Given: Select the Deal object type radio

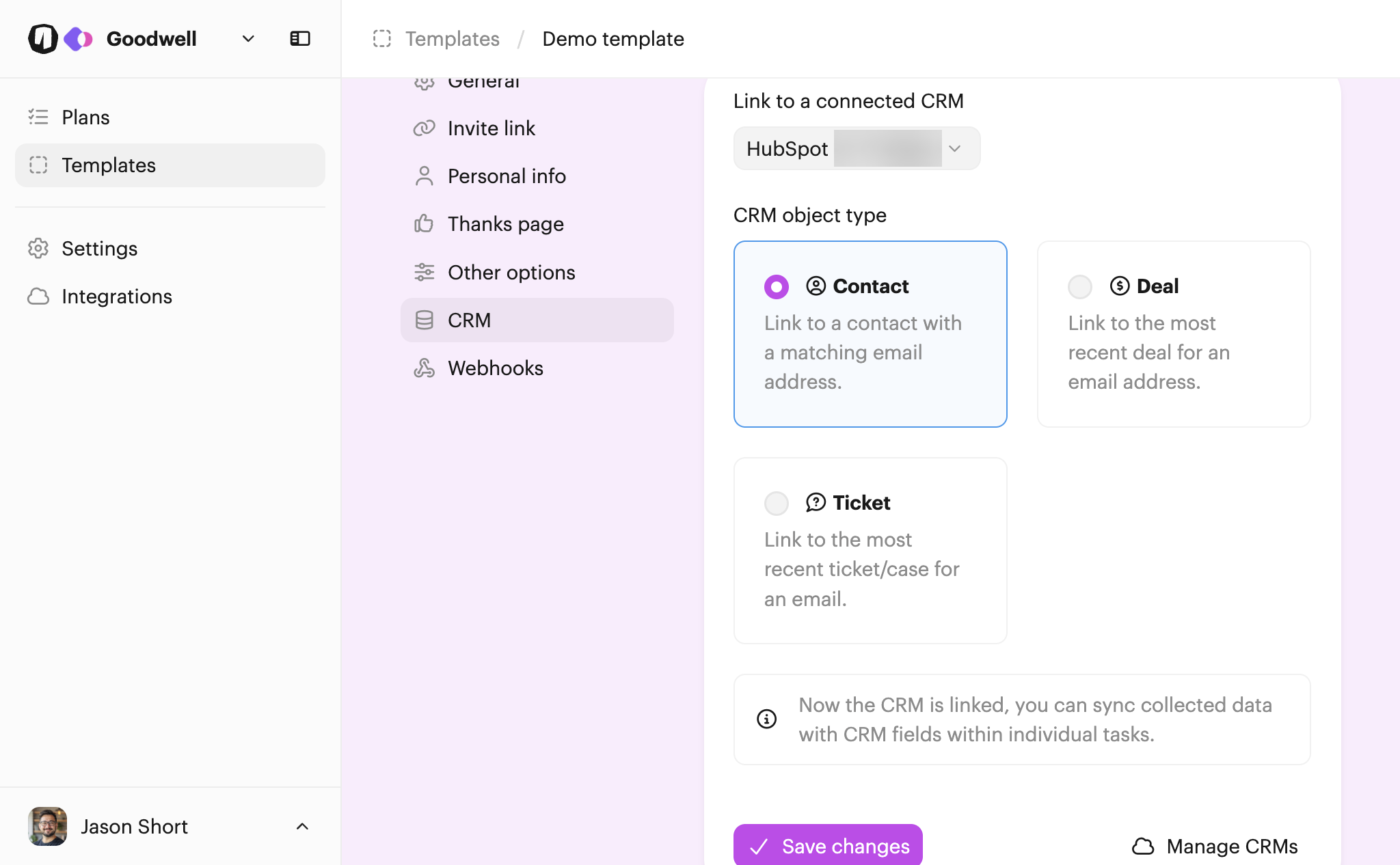Looking at the screenshot, I should [1080, 287].
